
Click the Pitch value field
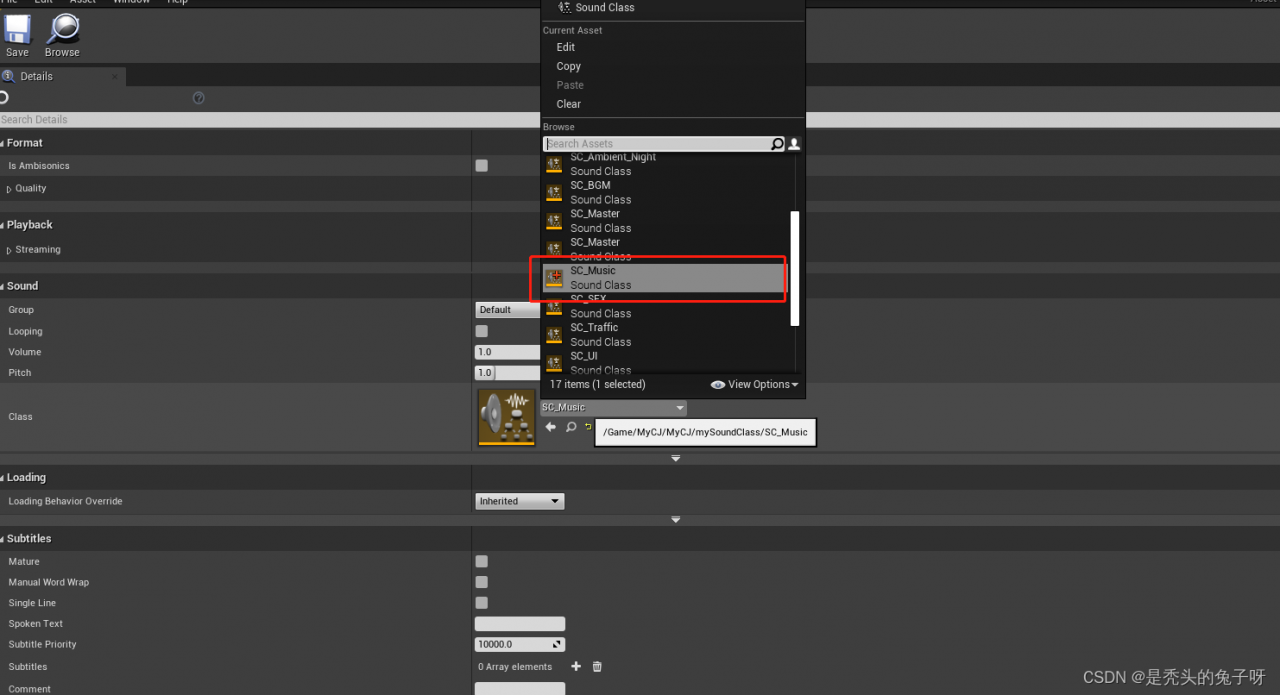click(x=507, y=372)
